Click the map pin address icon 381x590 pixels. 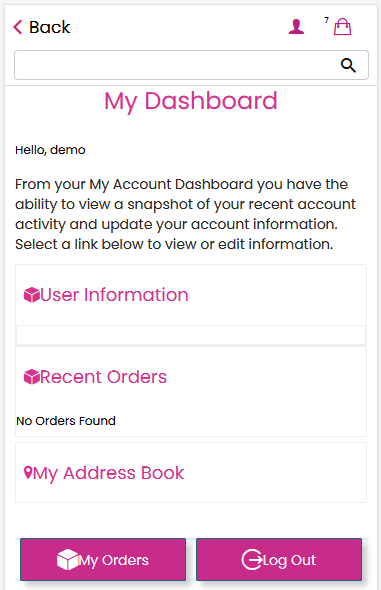pos(28,473)
